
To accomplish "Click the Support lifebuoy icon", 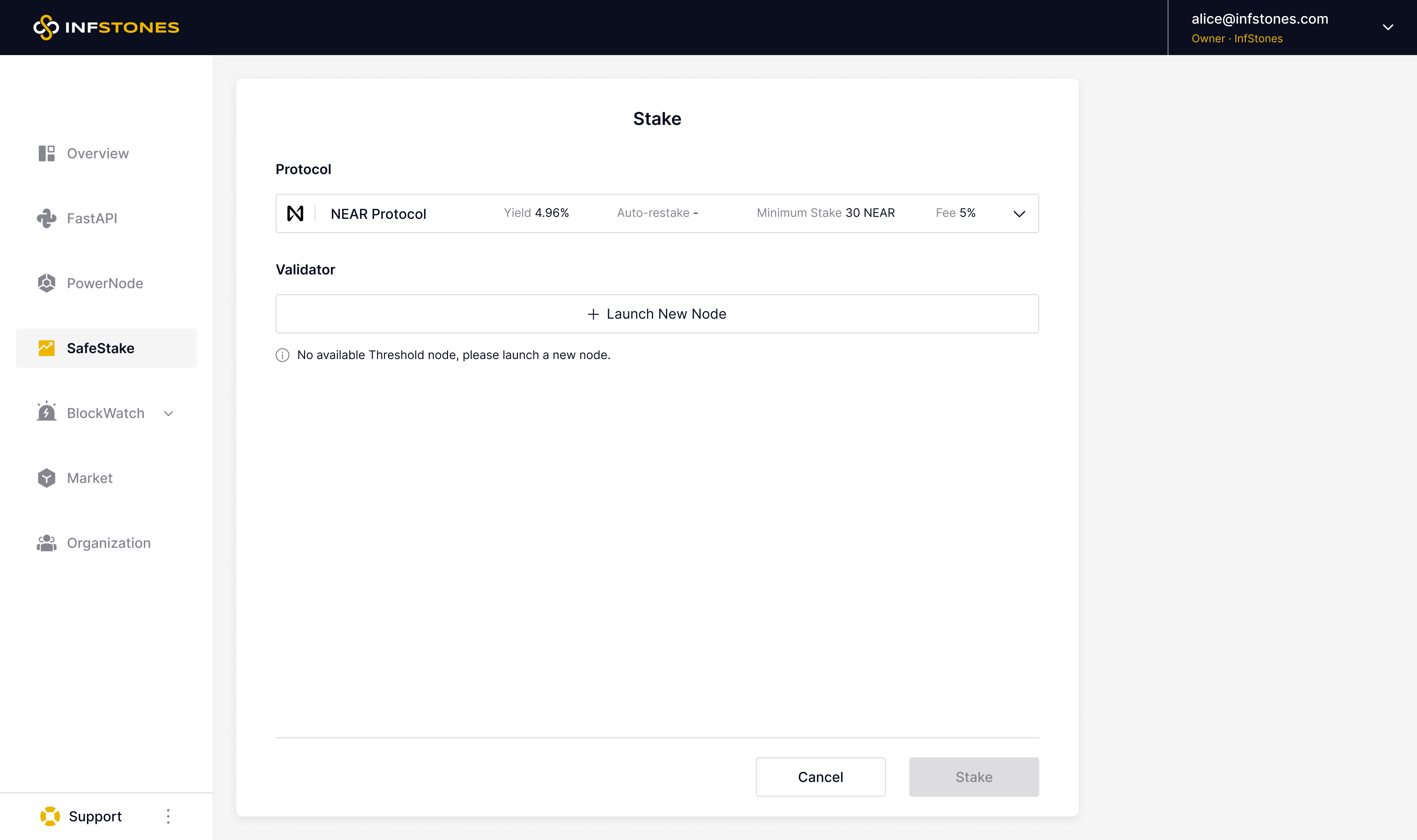I will tap(50, 816).
